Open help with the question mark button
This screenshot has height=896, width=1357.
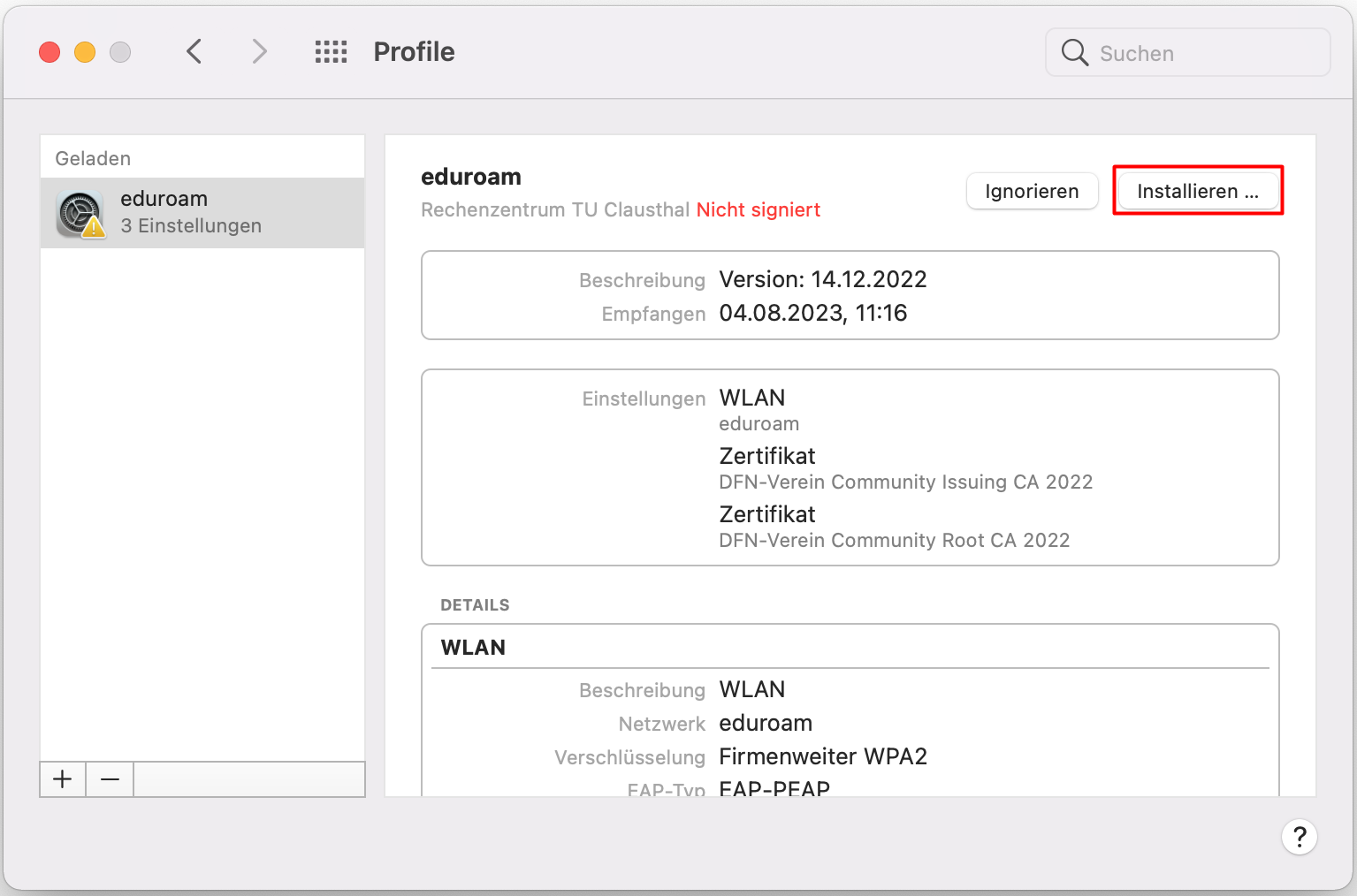click(1299, 837)
